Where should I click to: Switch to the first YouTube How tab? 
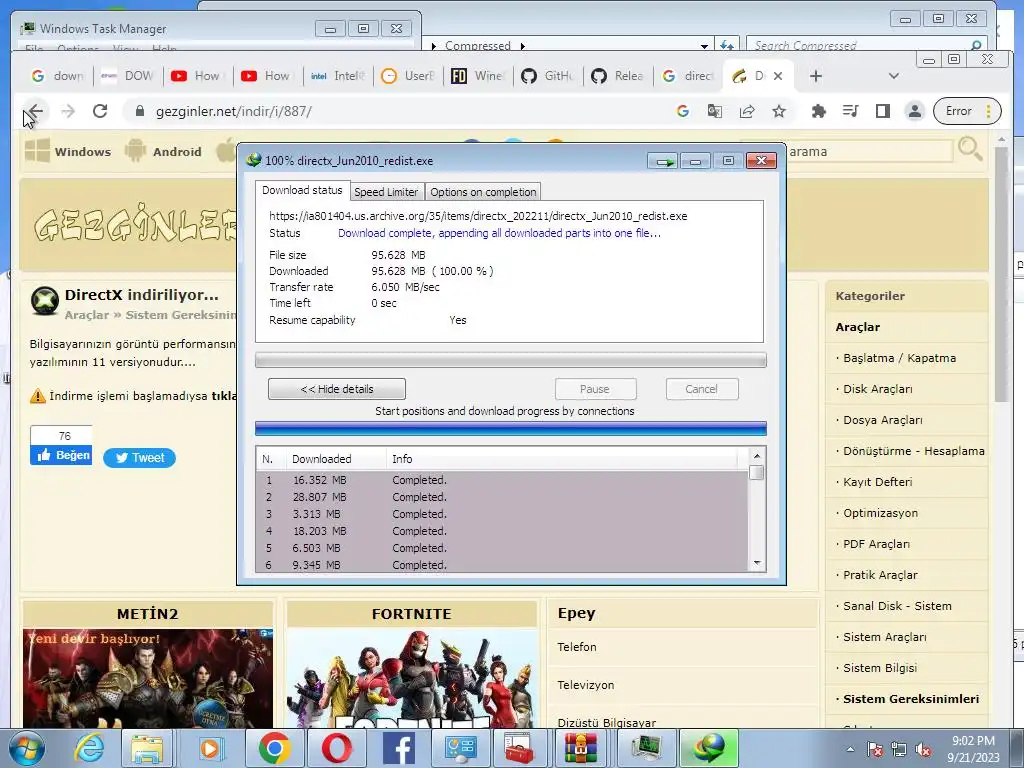click(x=197, y=76)
